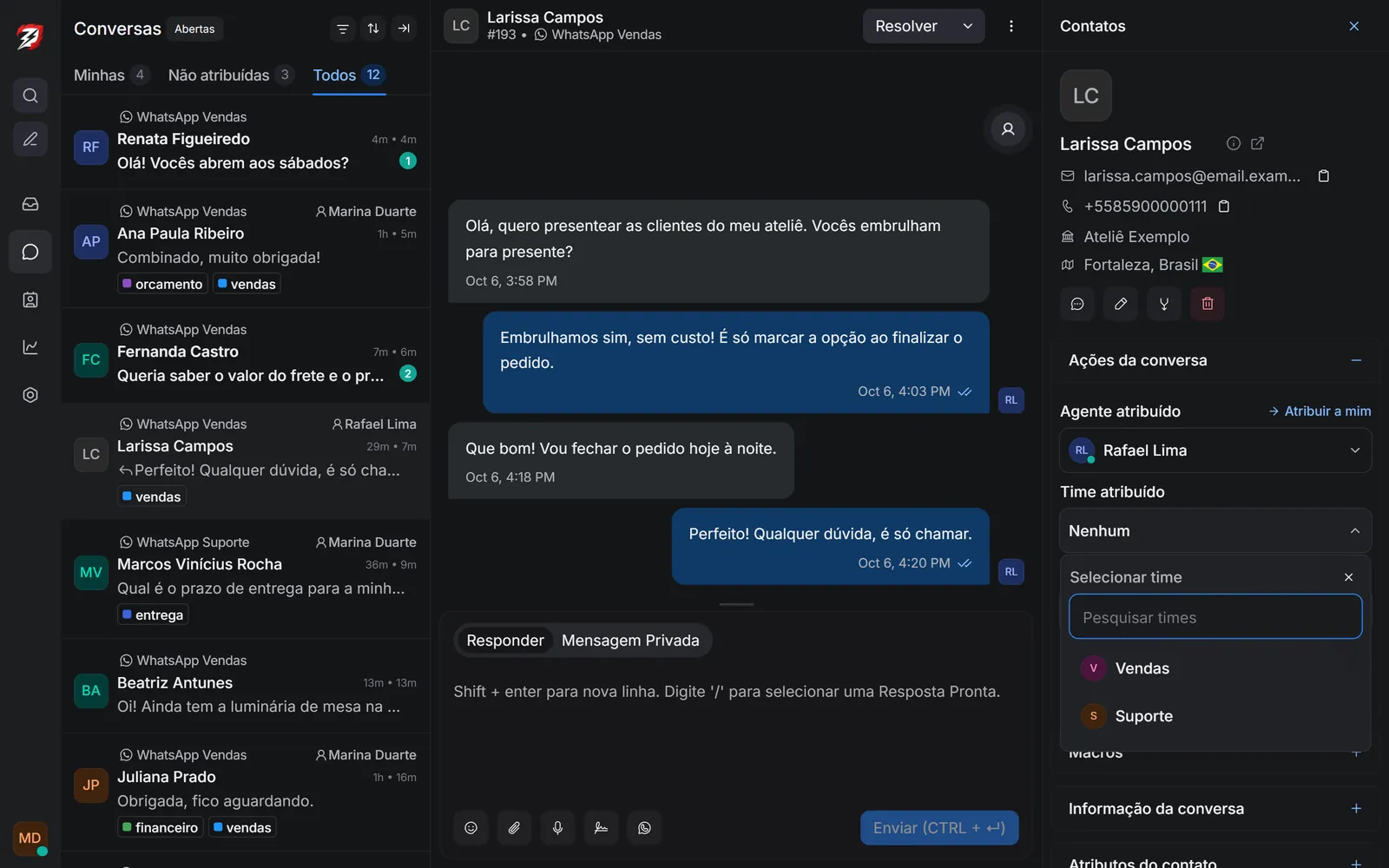Toggle the message signature icon
The image size is (1389, 868).
(x=601, y=828)
